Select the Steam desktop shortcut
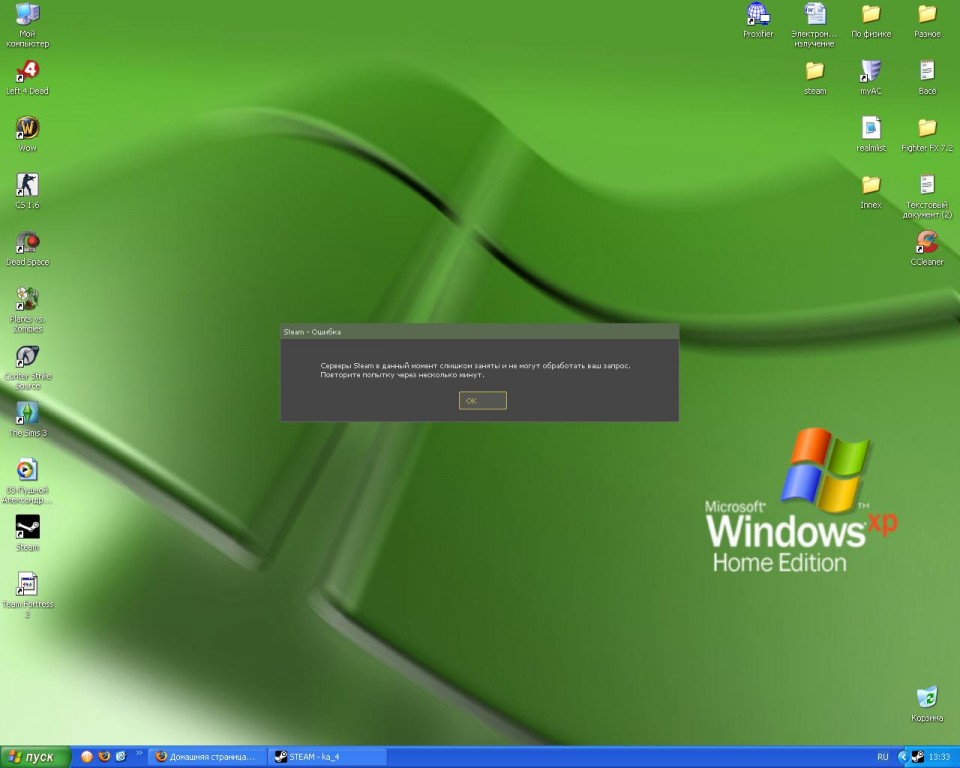The height and width of the screenshot is (768, 960). tap(27, 533)
